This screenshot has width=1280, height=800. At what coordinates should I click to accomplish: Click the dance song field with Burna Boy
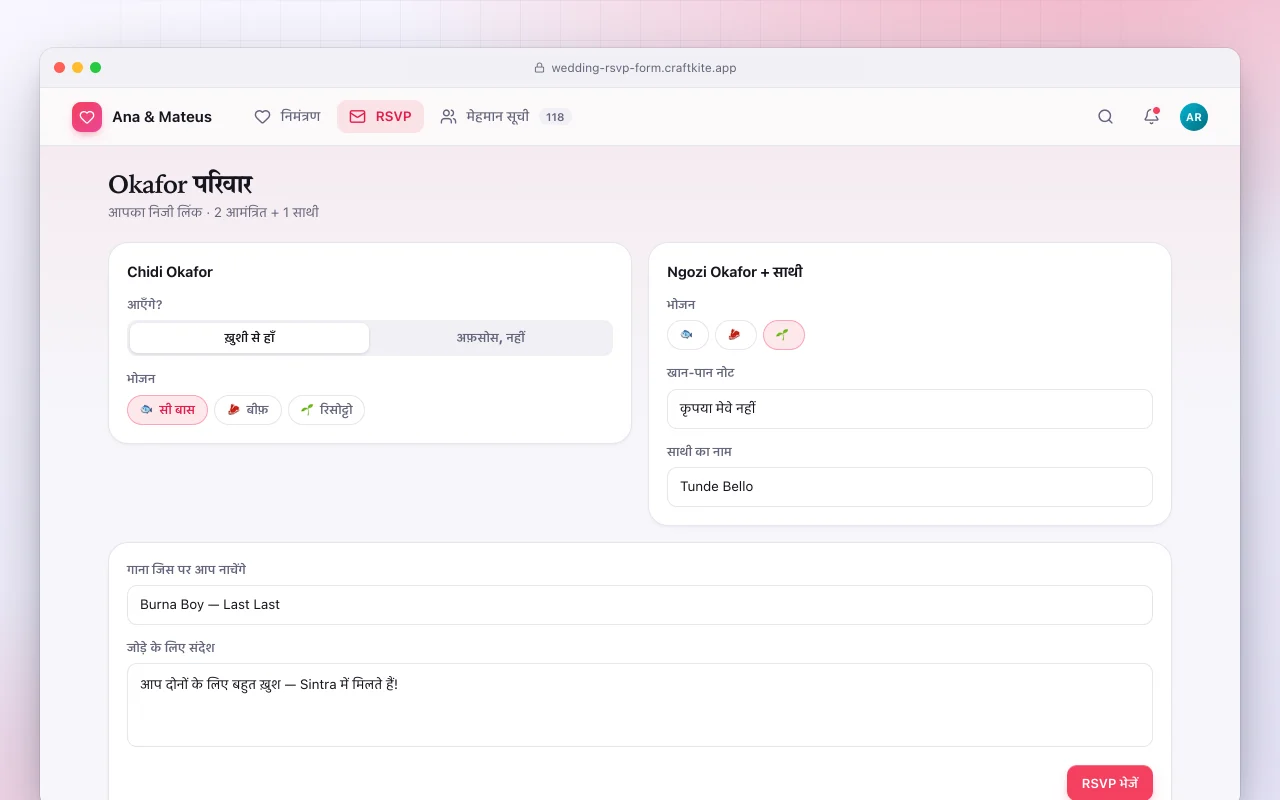pyautogui.click(x=640, y=605)
